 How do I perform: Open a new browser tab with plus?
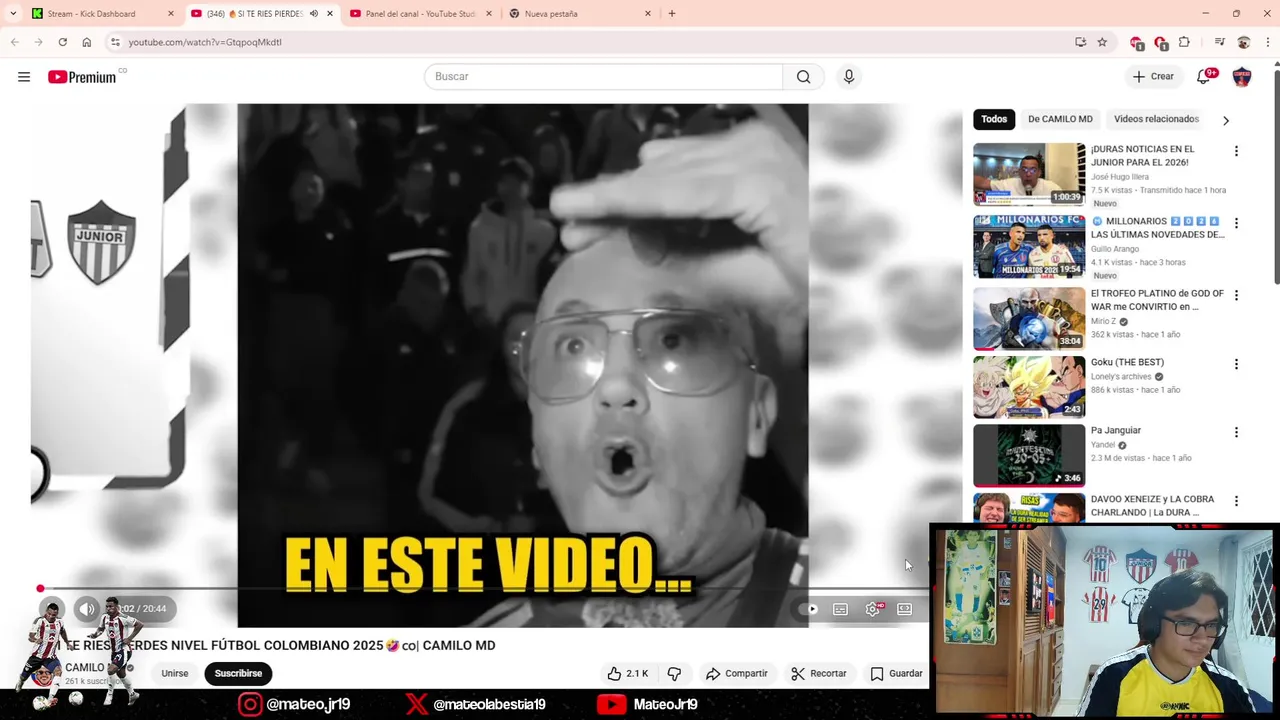[672, 14]
